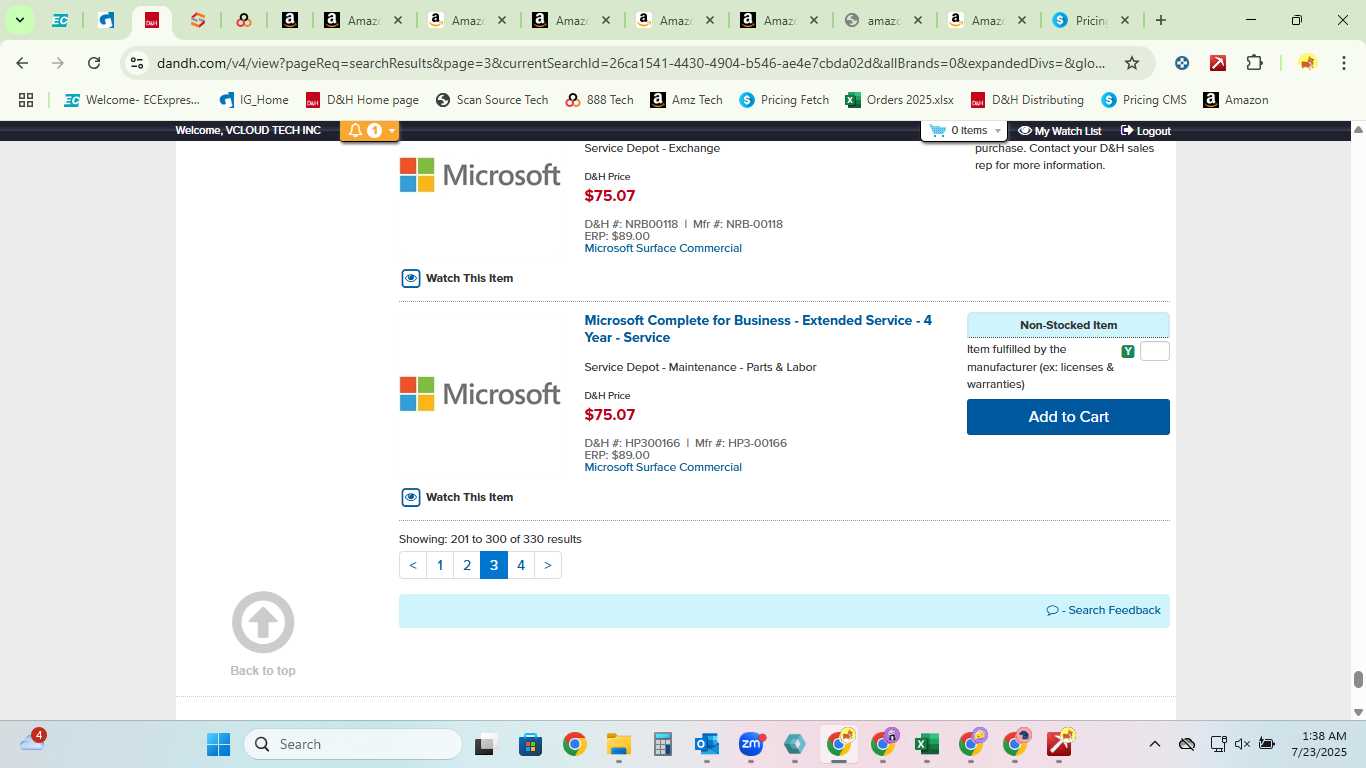Open a new browser tab

point(1160,20)
